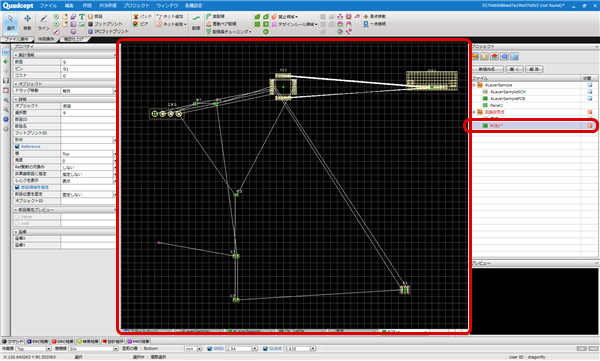The width and height of the screenshot is (600, 361).
Task: Select the PCB1 file in the project tree
Action: (496, 126)
